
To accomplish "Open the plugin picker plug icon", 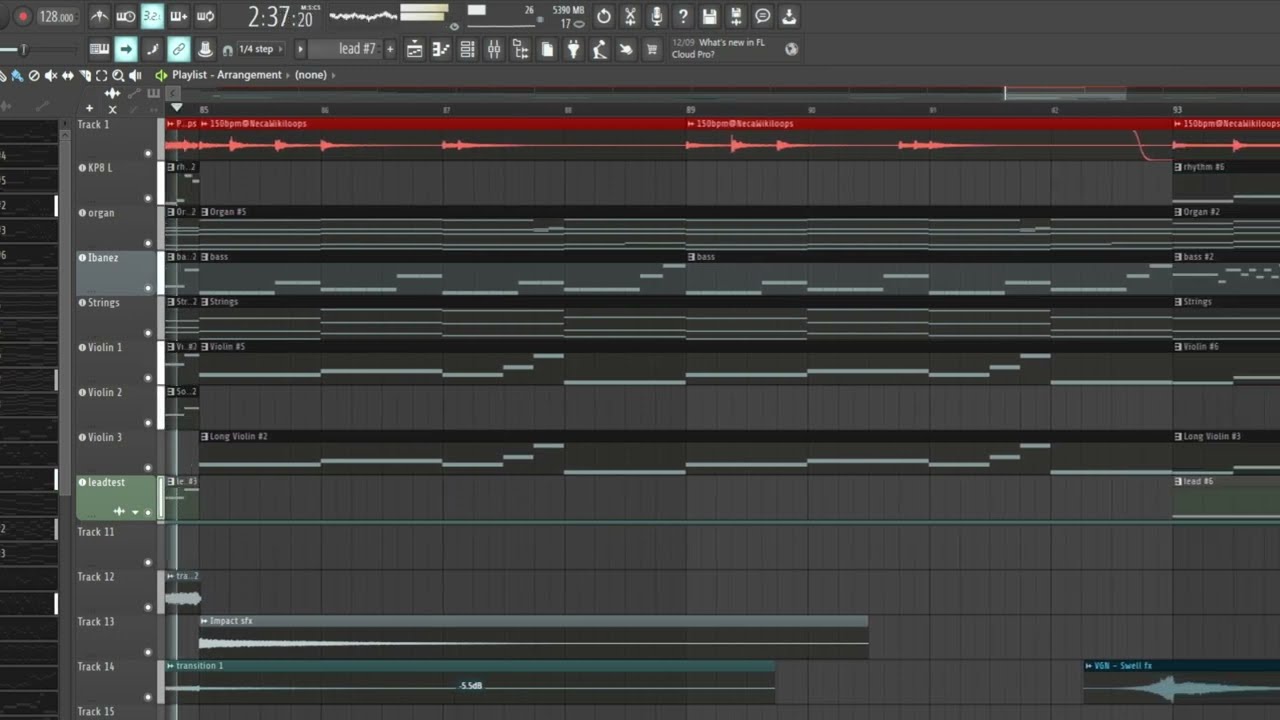I will pos(573,49).
